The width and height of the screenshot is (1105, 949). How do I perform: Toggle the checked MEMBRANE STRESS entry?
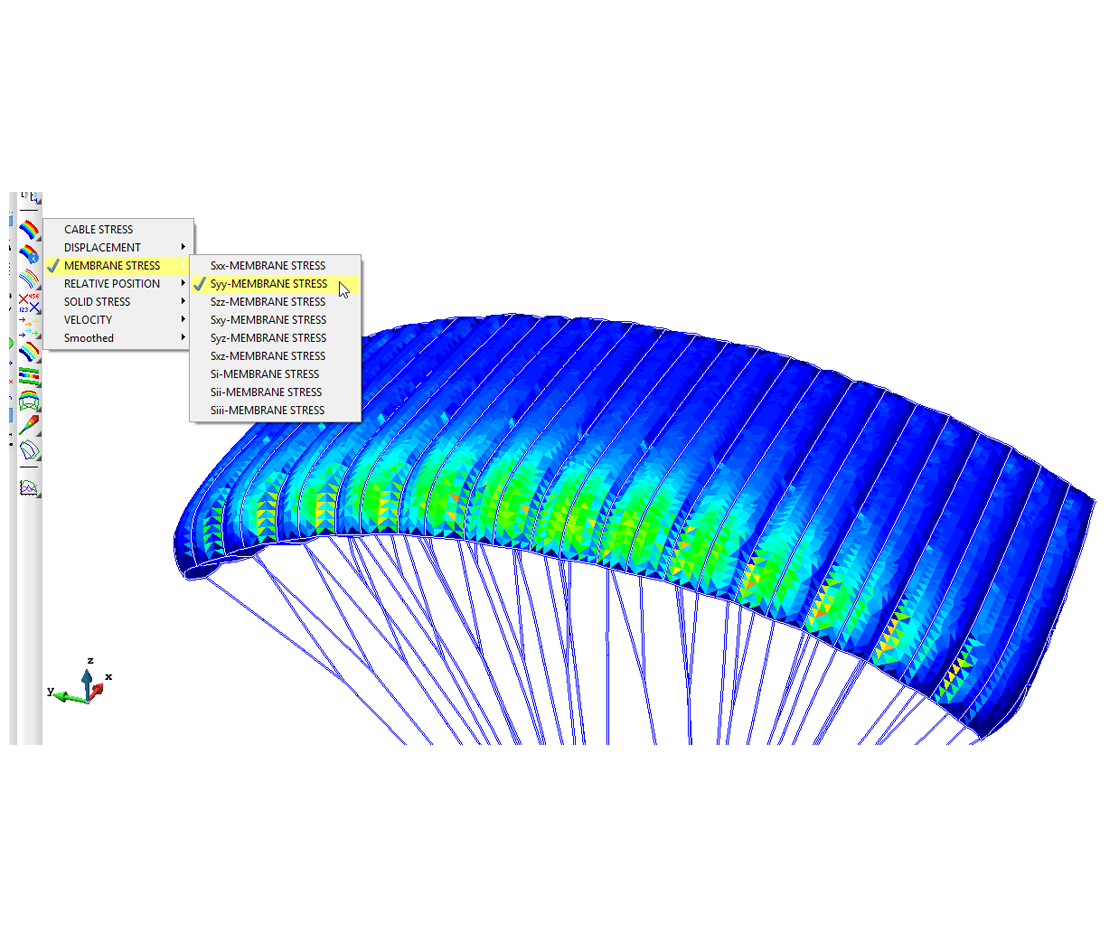[x=112, y=266]
